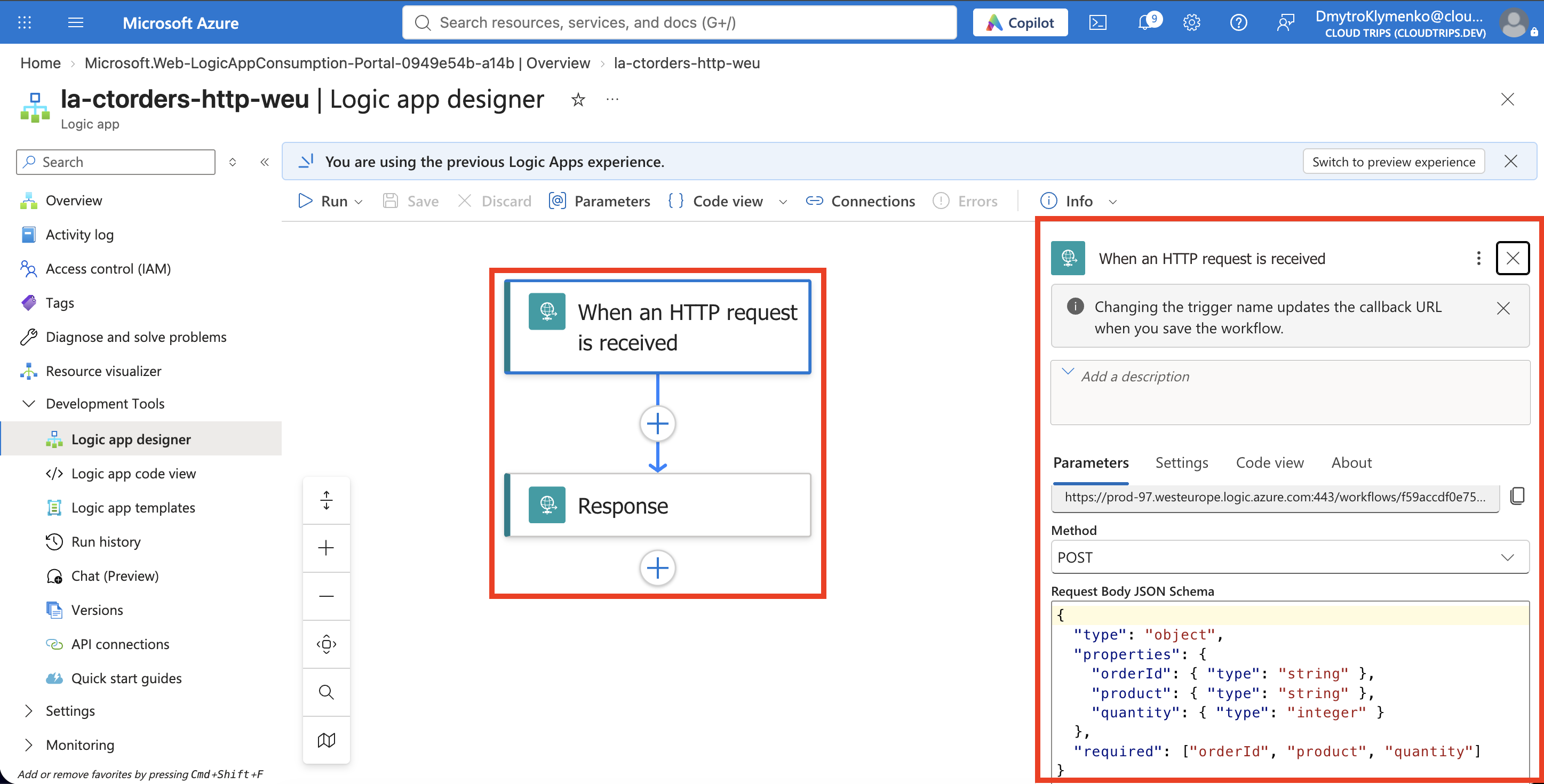Click the Copilot button
The image size is (1544, 784).
pos(1020,23)
